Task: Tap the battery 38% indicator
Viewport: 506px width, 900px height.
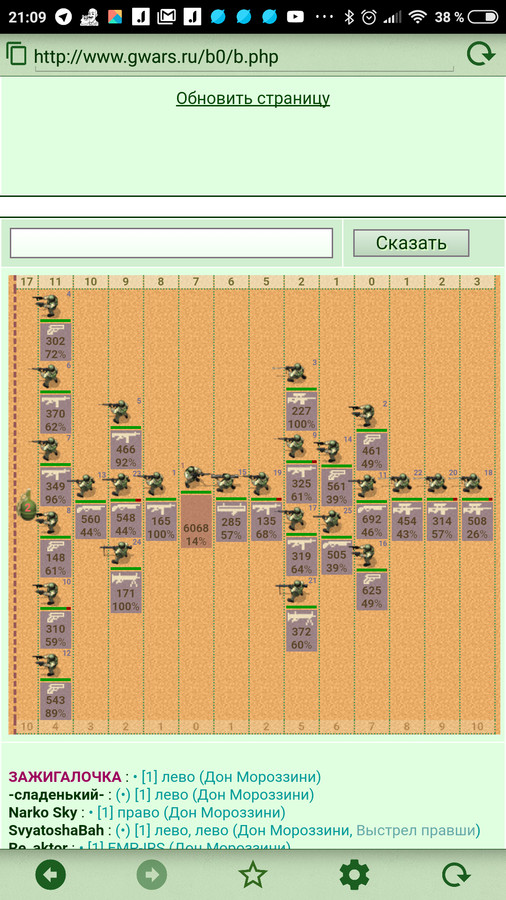Action: coord(468,17)
